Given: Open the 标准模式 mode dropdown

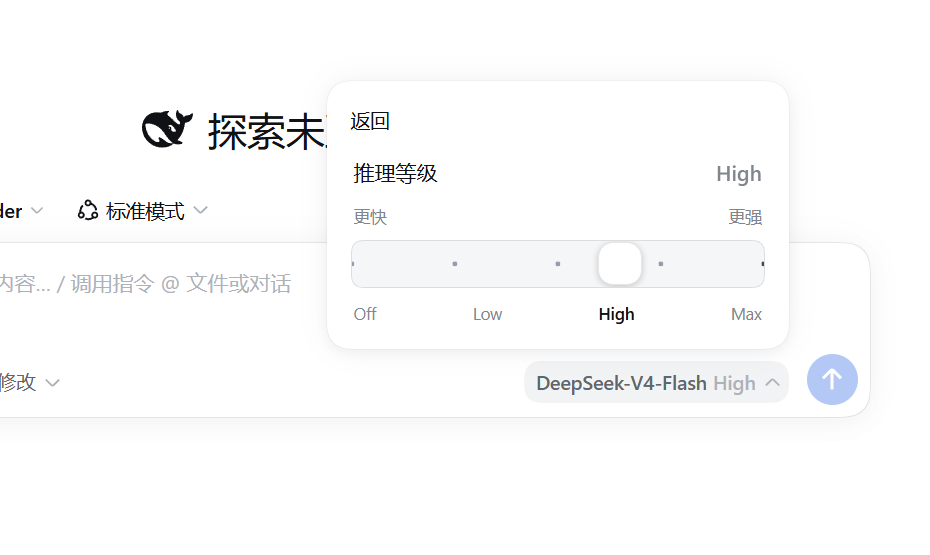Looking at the screenshot, I should [x=142, y=211].
